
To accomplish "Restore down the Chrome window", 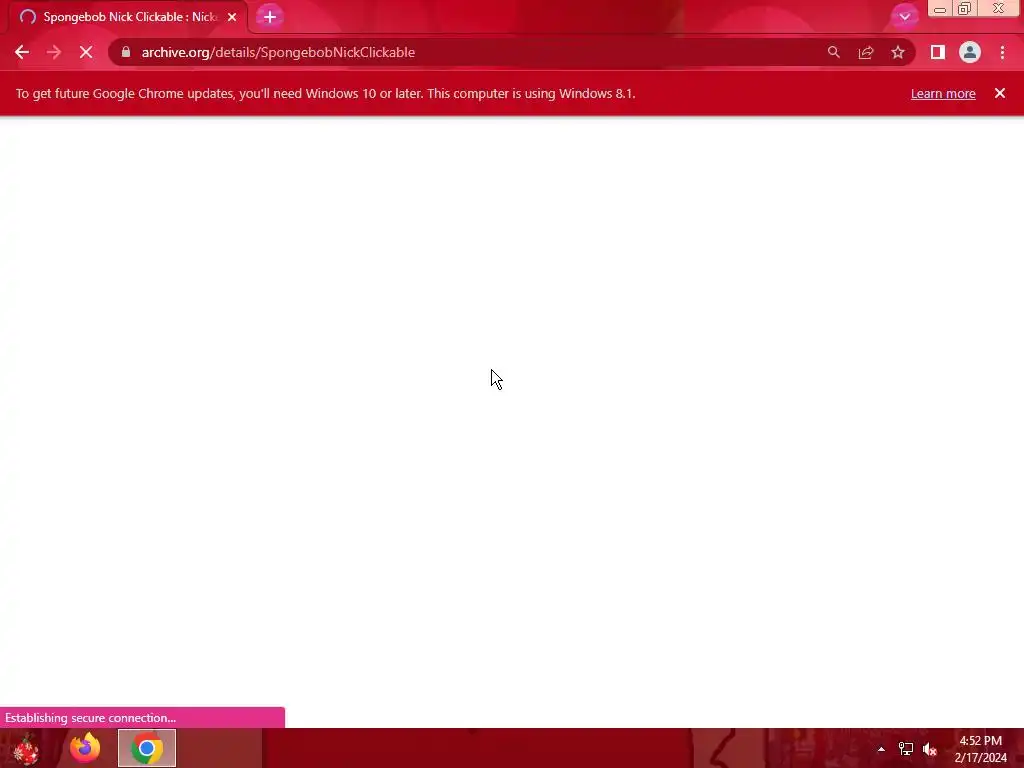I will (x=964, y=9).
